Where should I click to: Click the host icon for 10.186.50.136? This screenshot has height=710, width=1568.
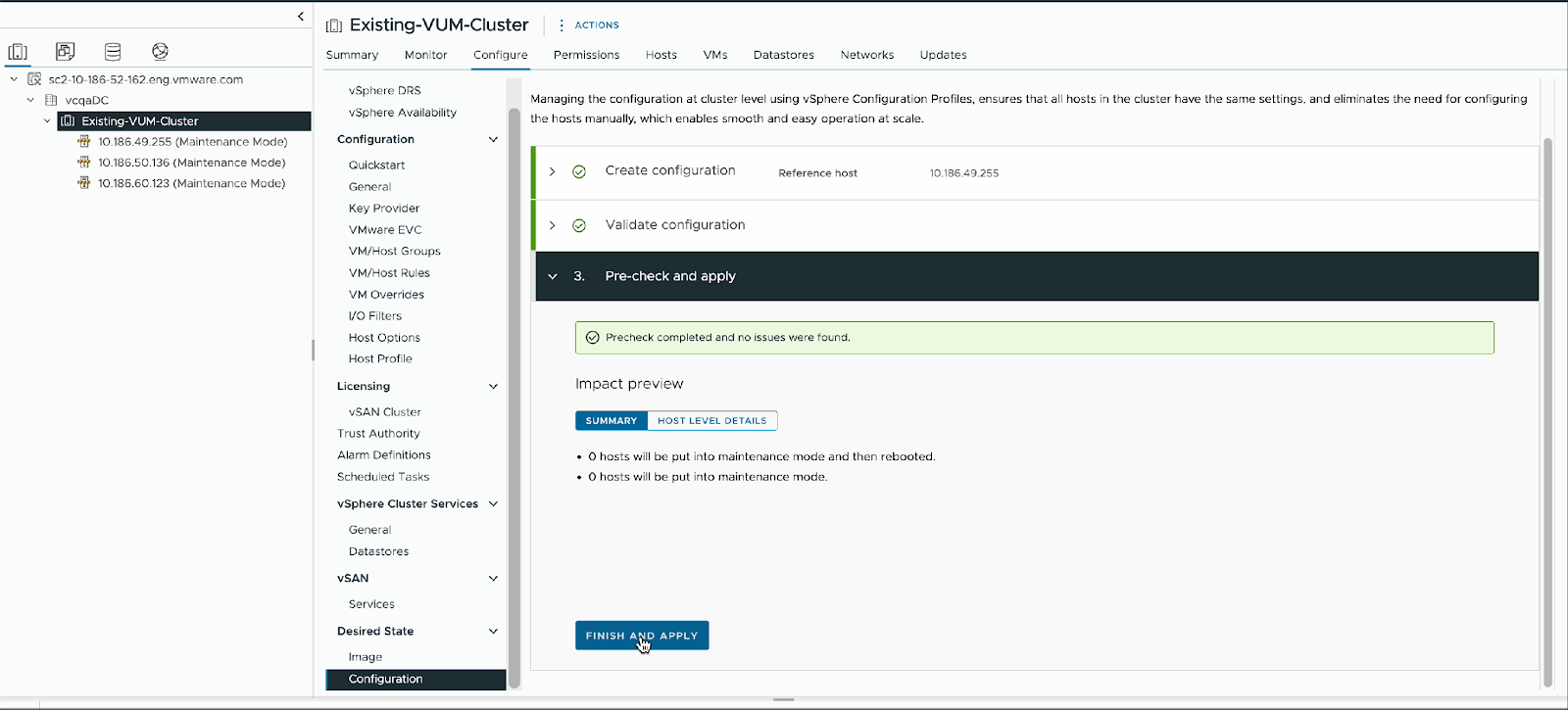point(84,163)
